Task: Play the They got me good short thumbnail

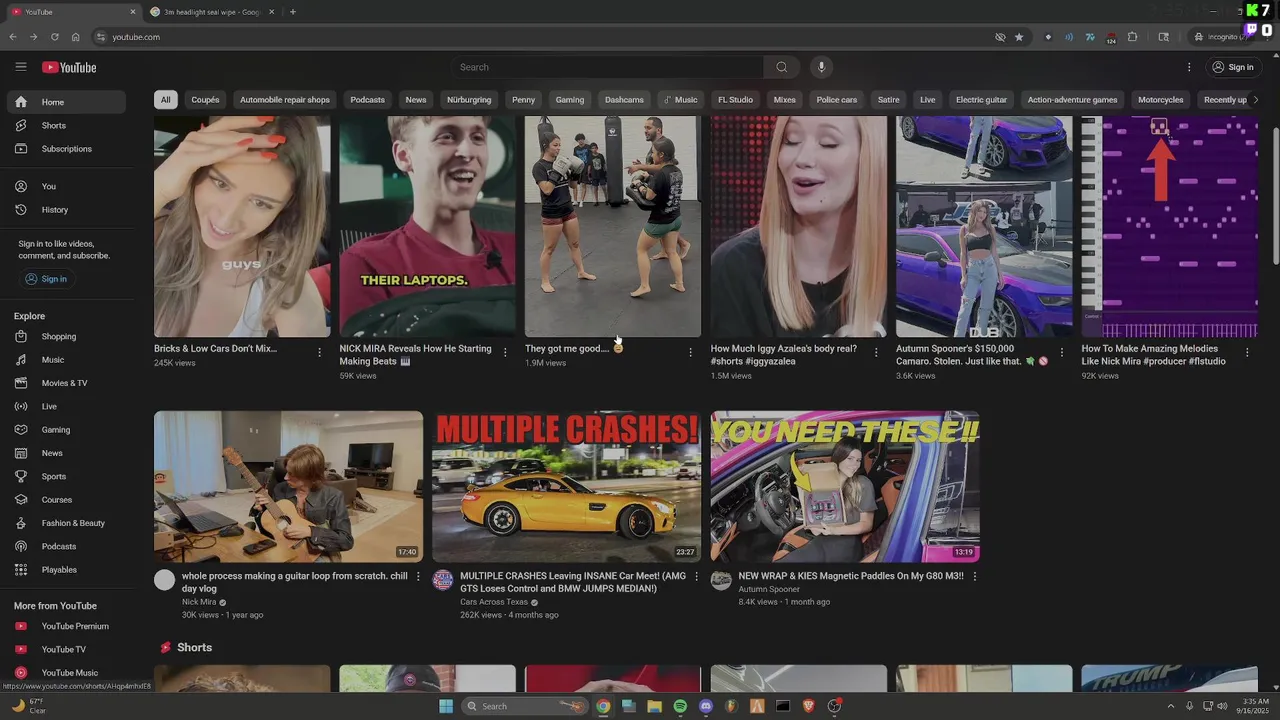Action: click(613, 227)
